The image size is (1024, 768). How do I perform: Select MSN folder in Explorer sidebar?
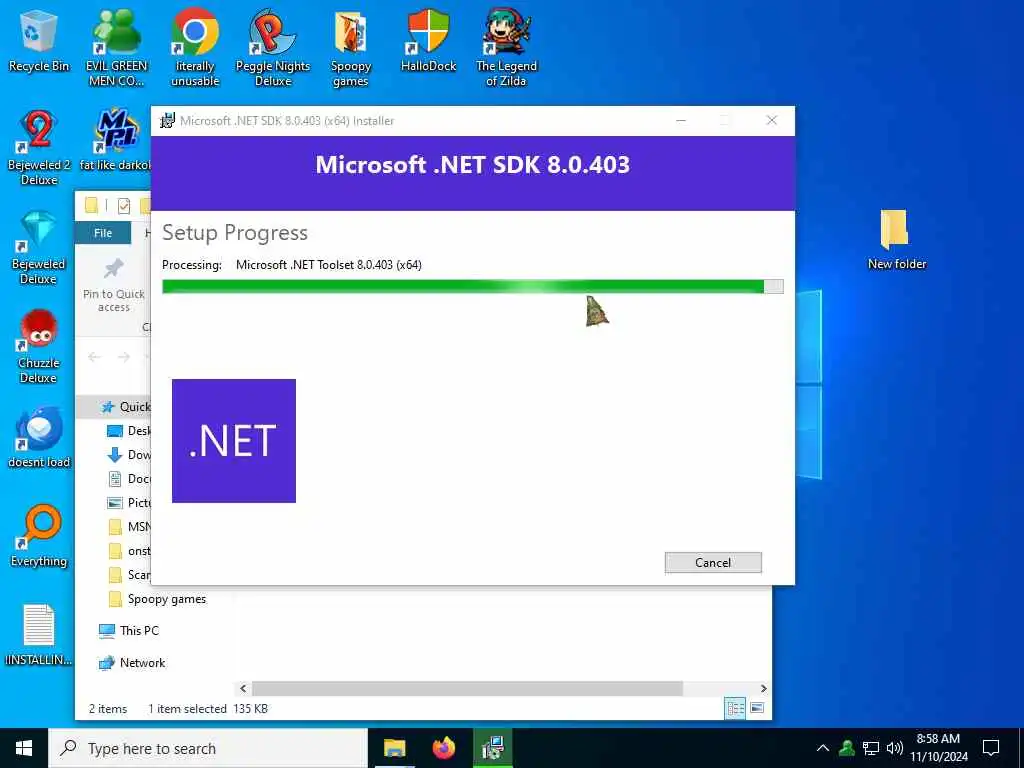(x=128, y=527)
